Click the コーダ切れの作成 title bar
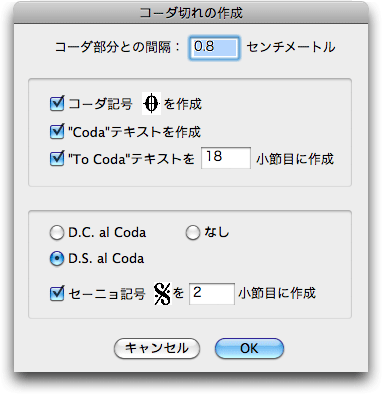The width and height of the screenshot is (382, 395). tap(191, 13)
